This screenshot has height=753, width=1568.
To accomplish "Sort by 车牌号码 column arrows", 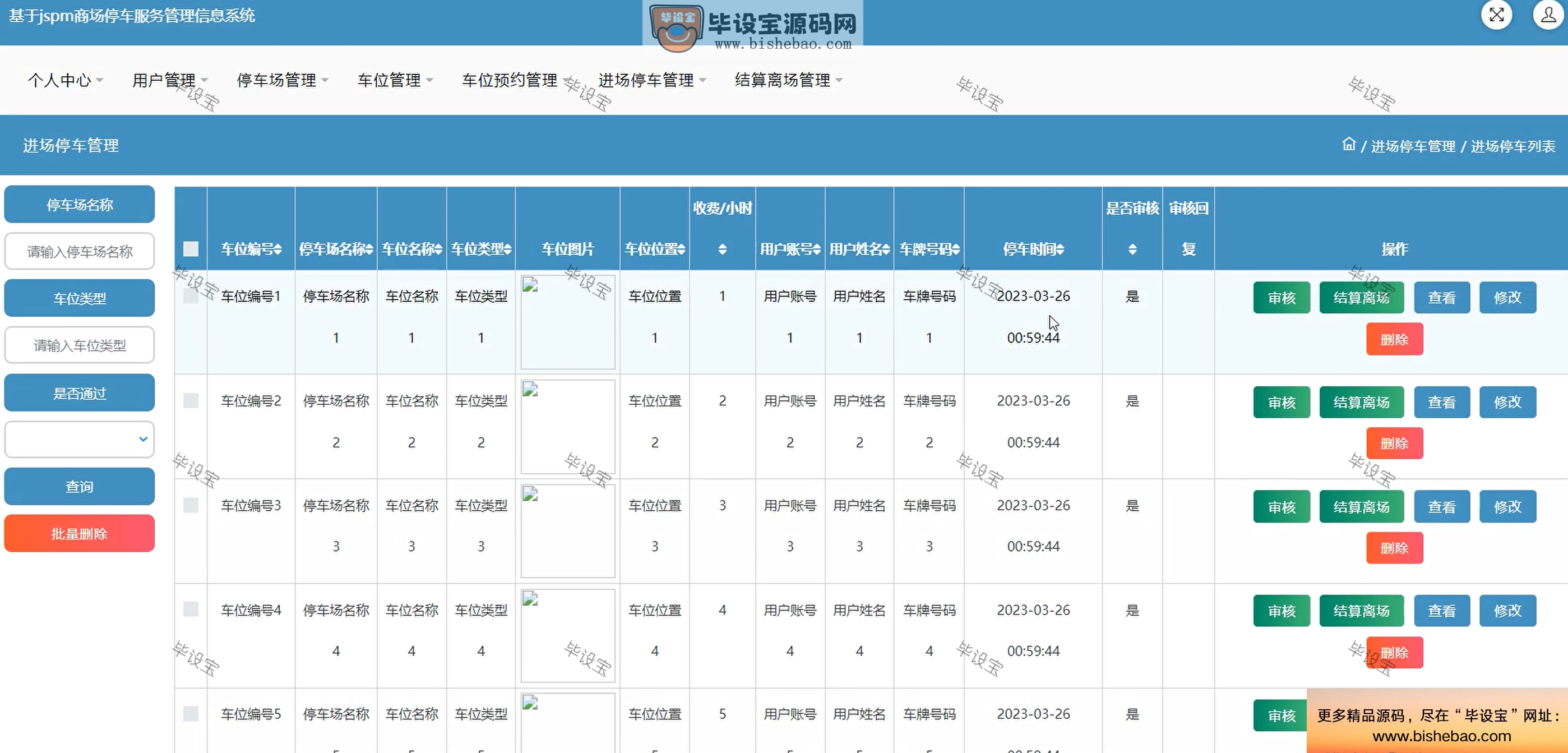I will pos(956,249).
